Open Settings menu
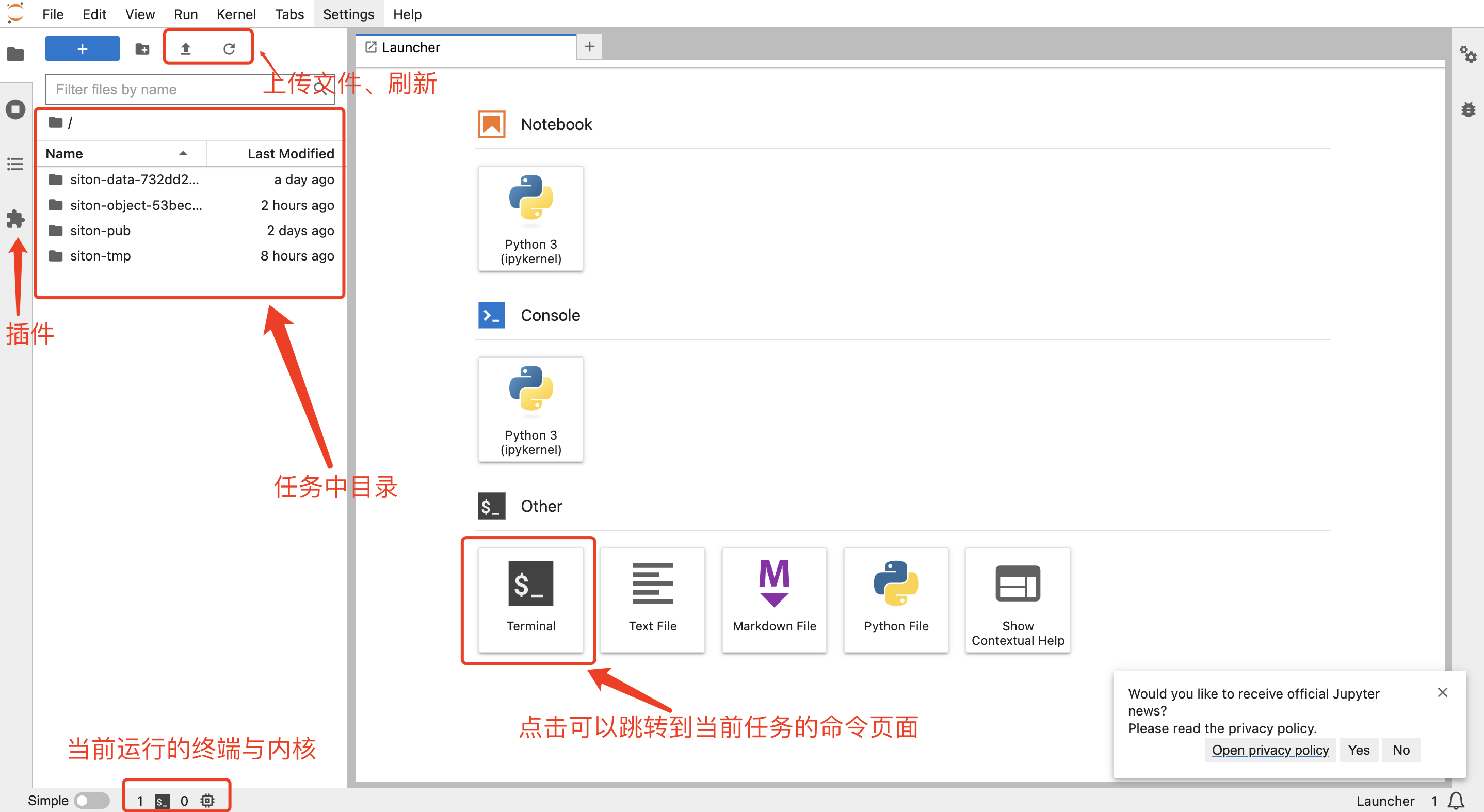The image size is (1484, 812). click(347, 14)
